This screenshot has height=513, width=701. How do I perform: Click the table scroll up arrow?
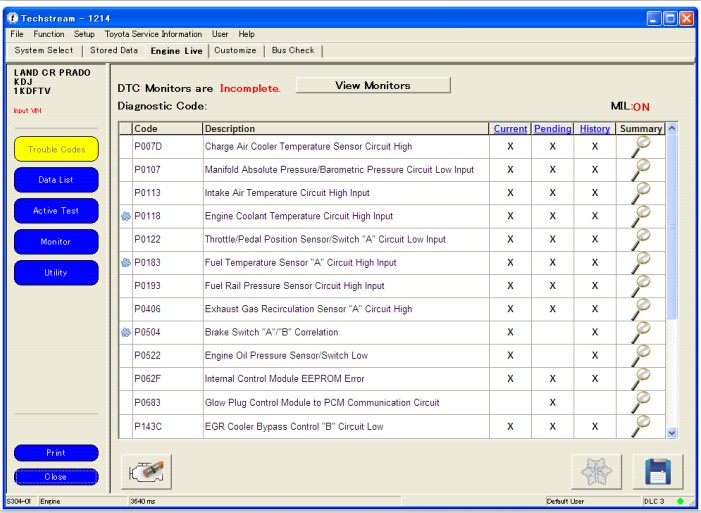[x=671, y=129]
